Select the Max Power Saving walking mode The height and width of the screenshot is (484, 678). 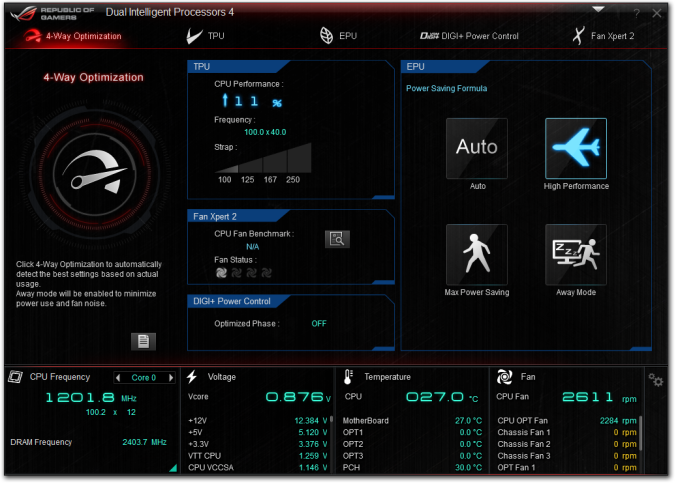(477, 254)
